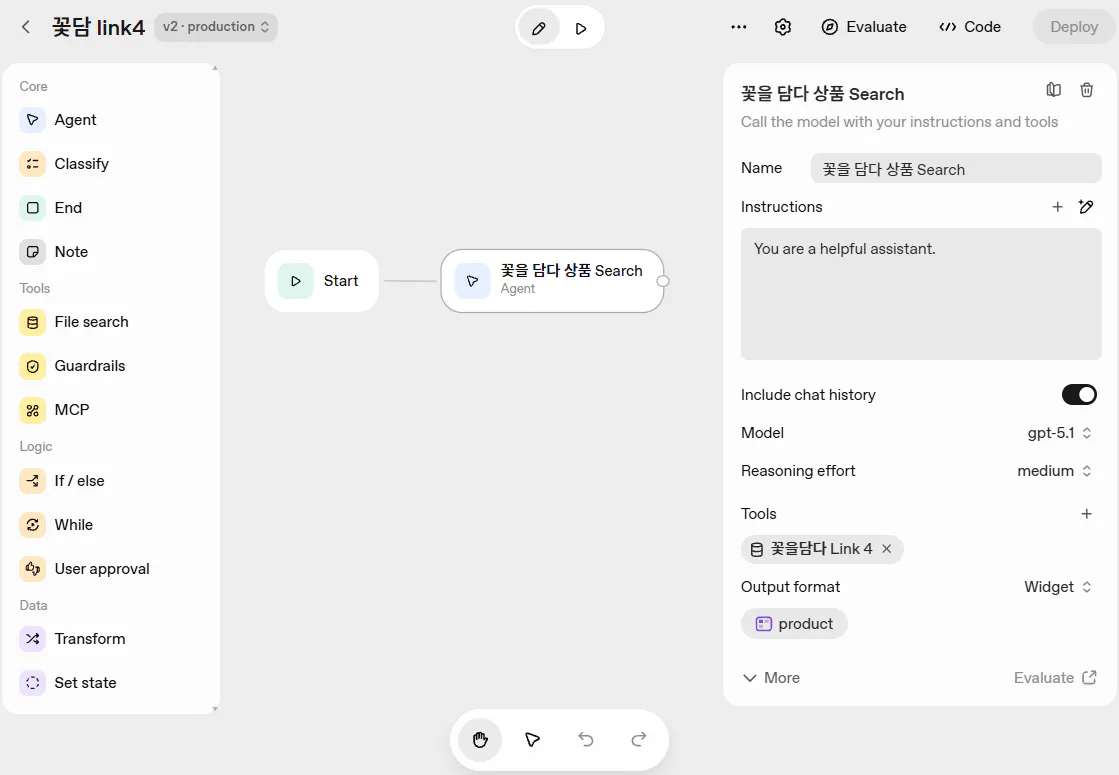Toggle Include chat history off
This screenshot has height=775, width=1119.
1079,394
